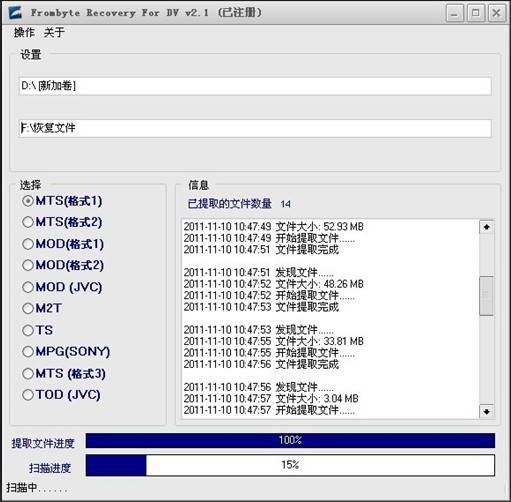
Task: Select the MTS (格式3) radio button
Action: (28, 374)
